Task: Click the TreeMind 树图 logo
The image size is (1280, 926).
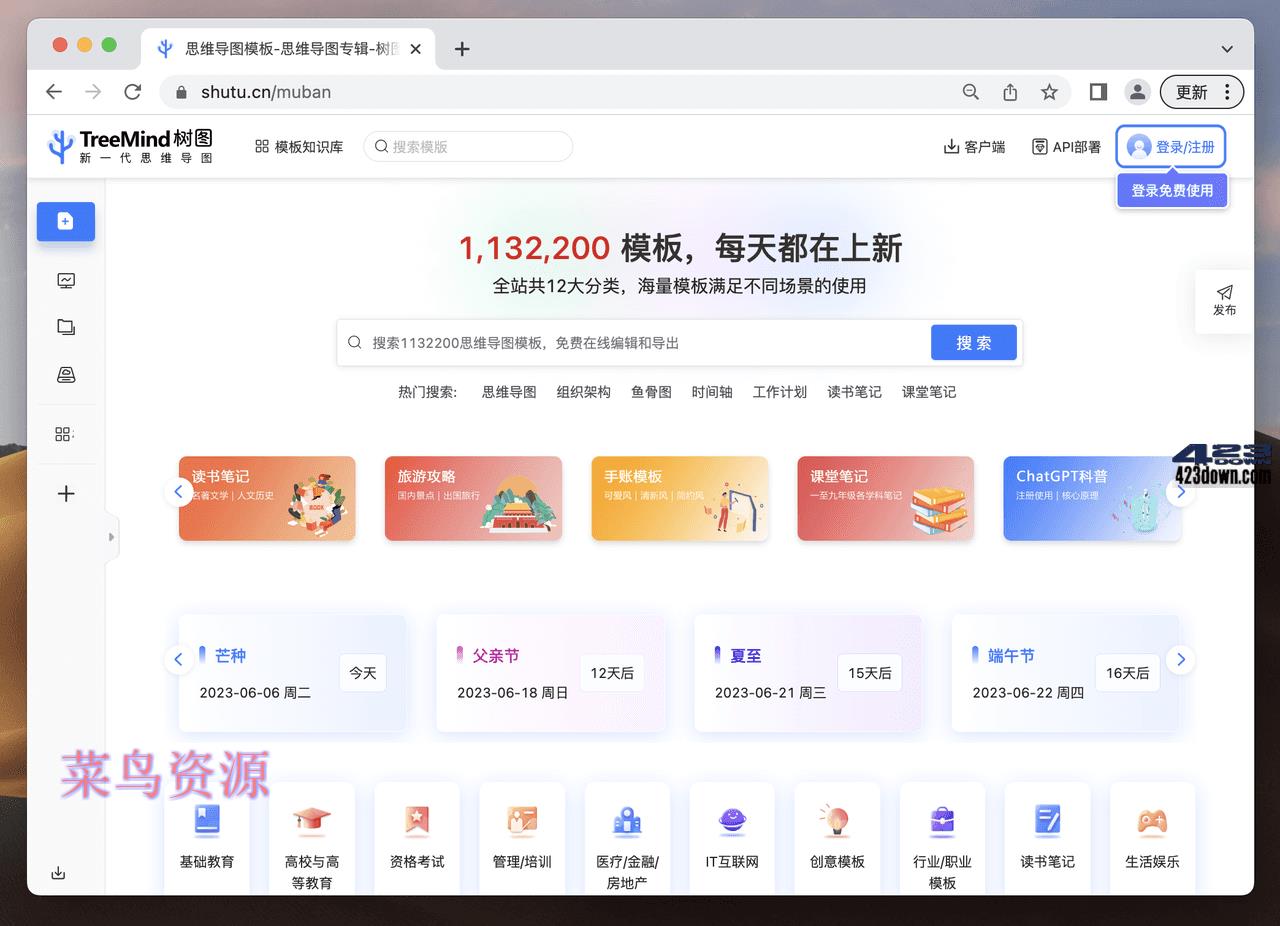Action: [x=130, y=145]
